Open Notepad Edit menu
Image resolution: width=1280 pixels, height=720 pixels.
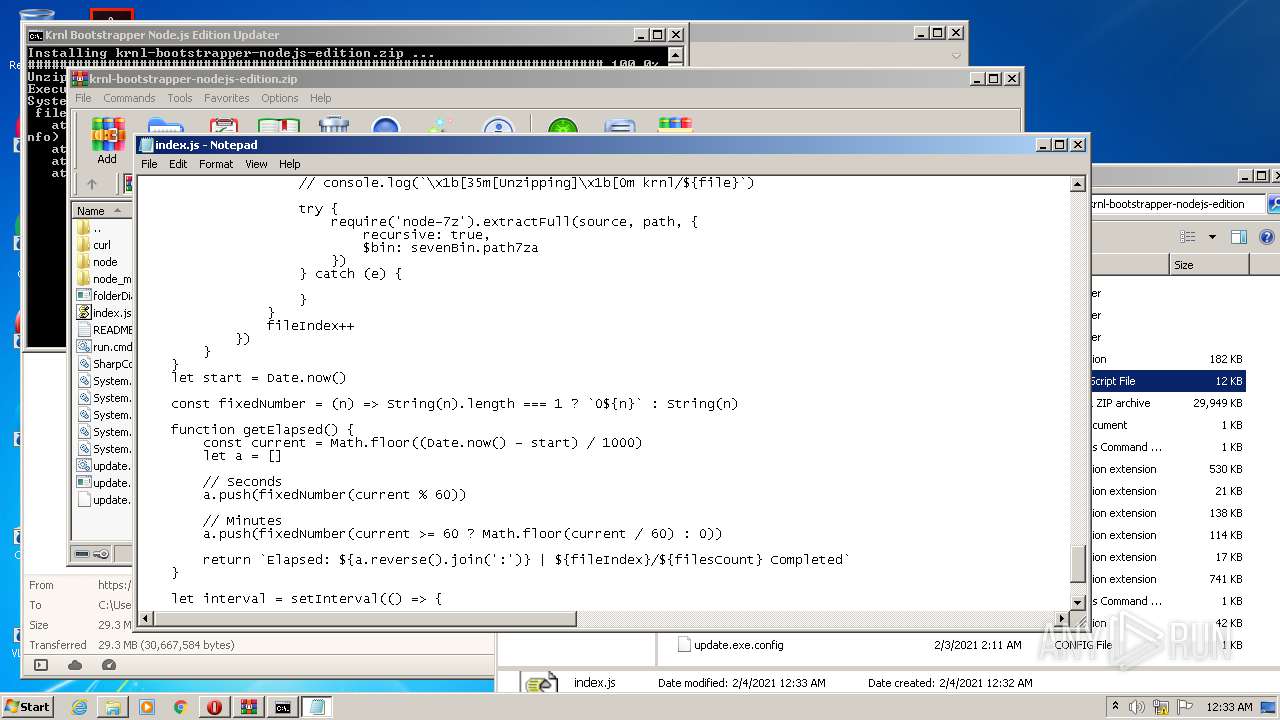click(178, 164)
